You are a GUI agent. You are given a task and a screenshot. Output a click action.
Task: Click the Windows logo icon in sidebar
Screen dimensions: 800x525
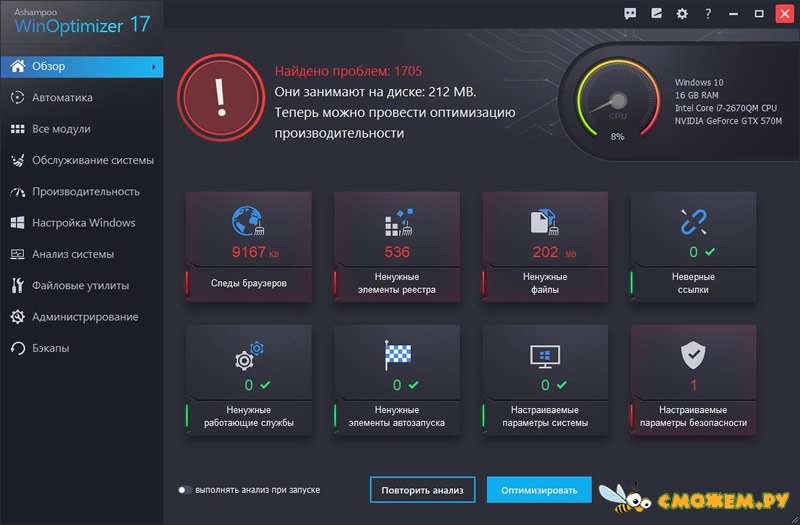coord(17,223)
